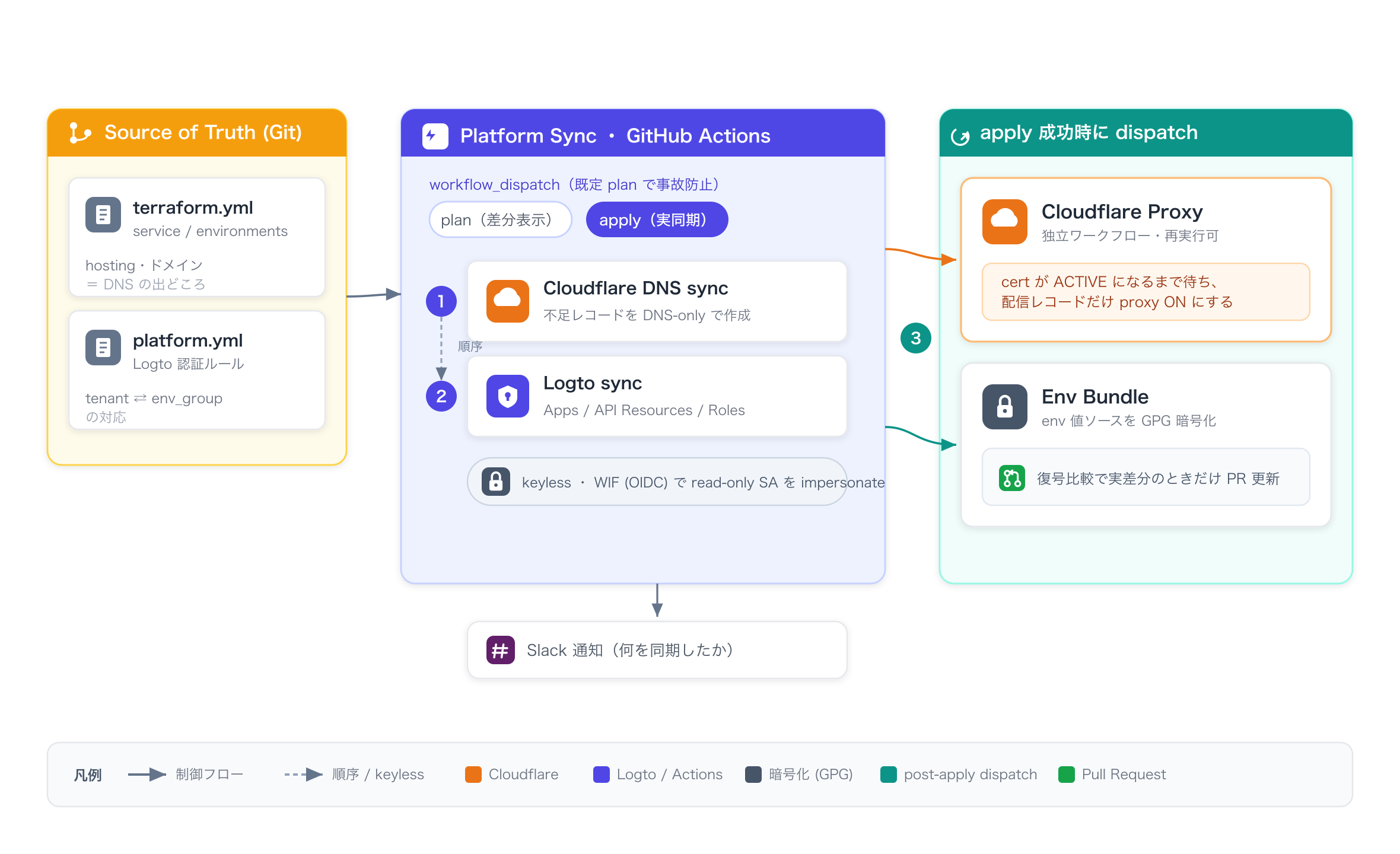The width and height of the screenshot is (1400, 854).
Task: Click the 'workflow_dispatch（既定 plan で事故防止）' label
Action: 574,185
